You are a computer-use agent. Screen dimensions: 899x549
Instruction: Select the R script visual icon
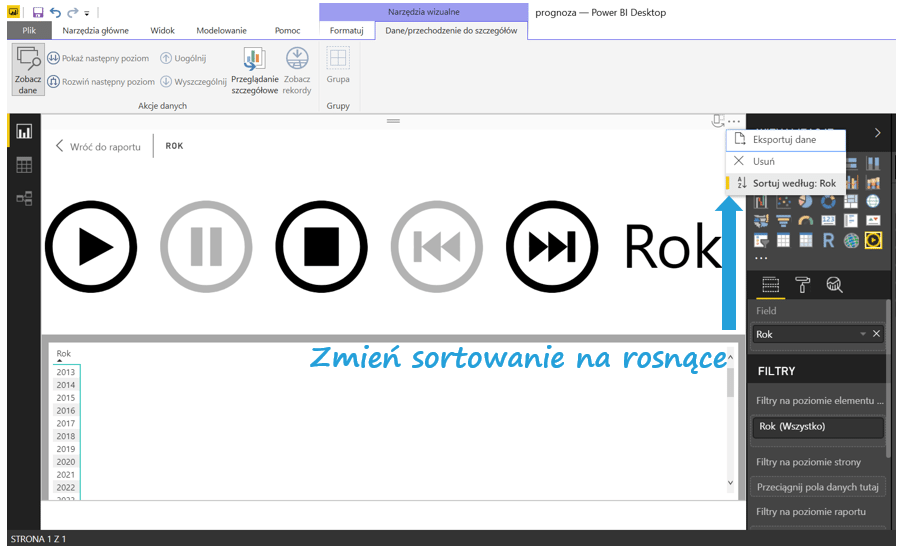tap(829, 240)
